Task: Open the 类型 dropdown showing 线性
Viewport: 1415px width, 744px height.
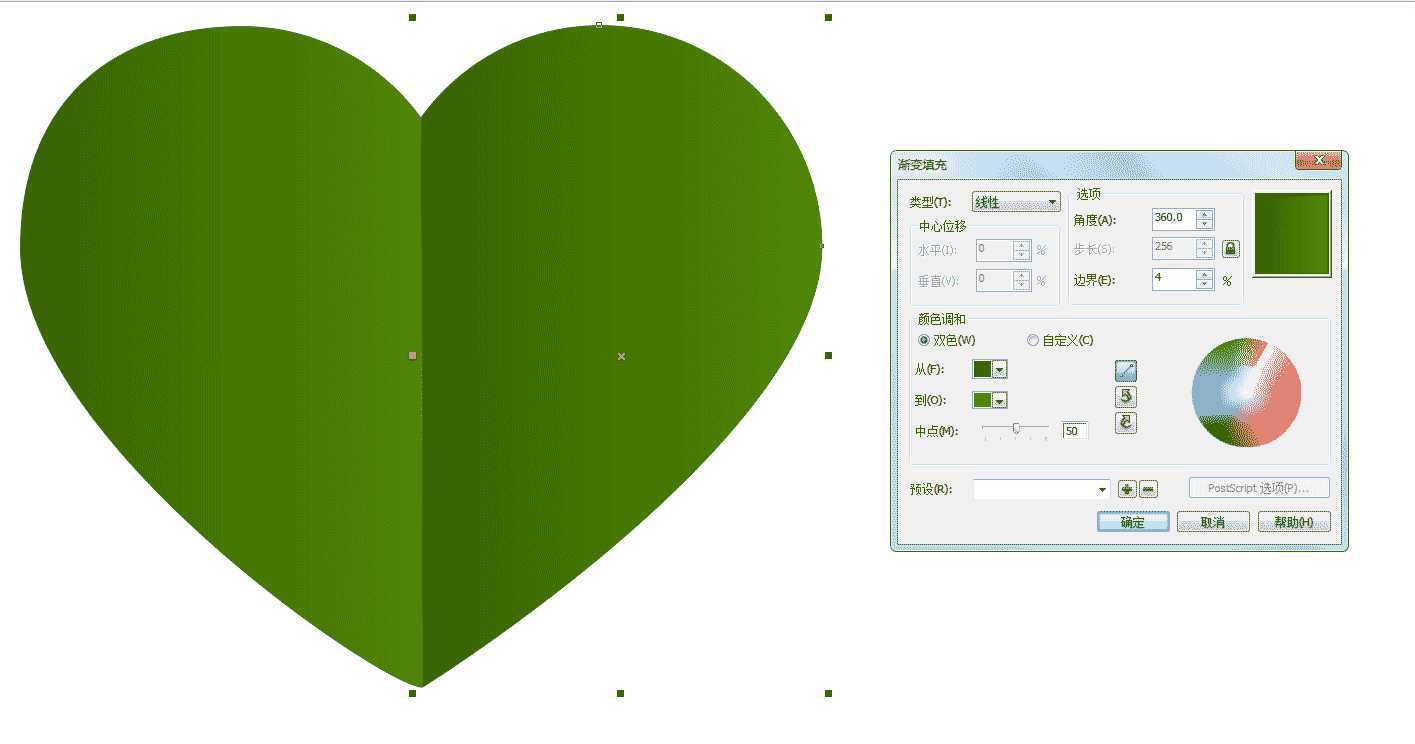Action: point(1016,202)
